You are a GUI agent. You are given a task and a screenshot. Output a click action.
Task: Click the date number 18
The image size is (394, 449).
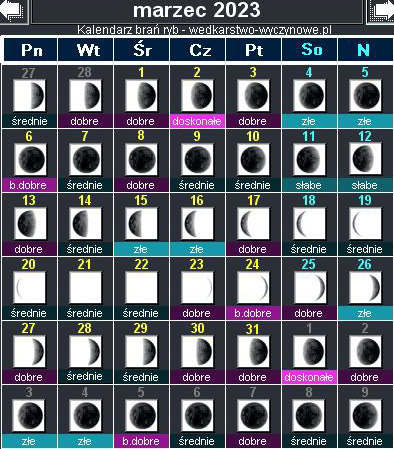click(309, 200)
